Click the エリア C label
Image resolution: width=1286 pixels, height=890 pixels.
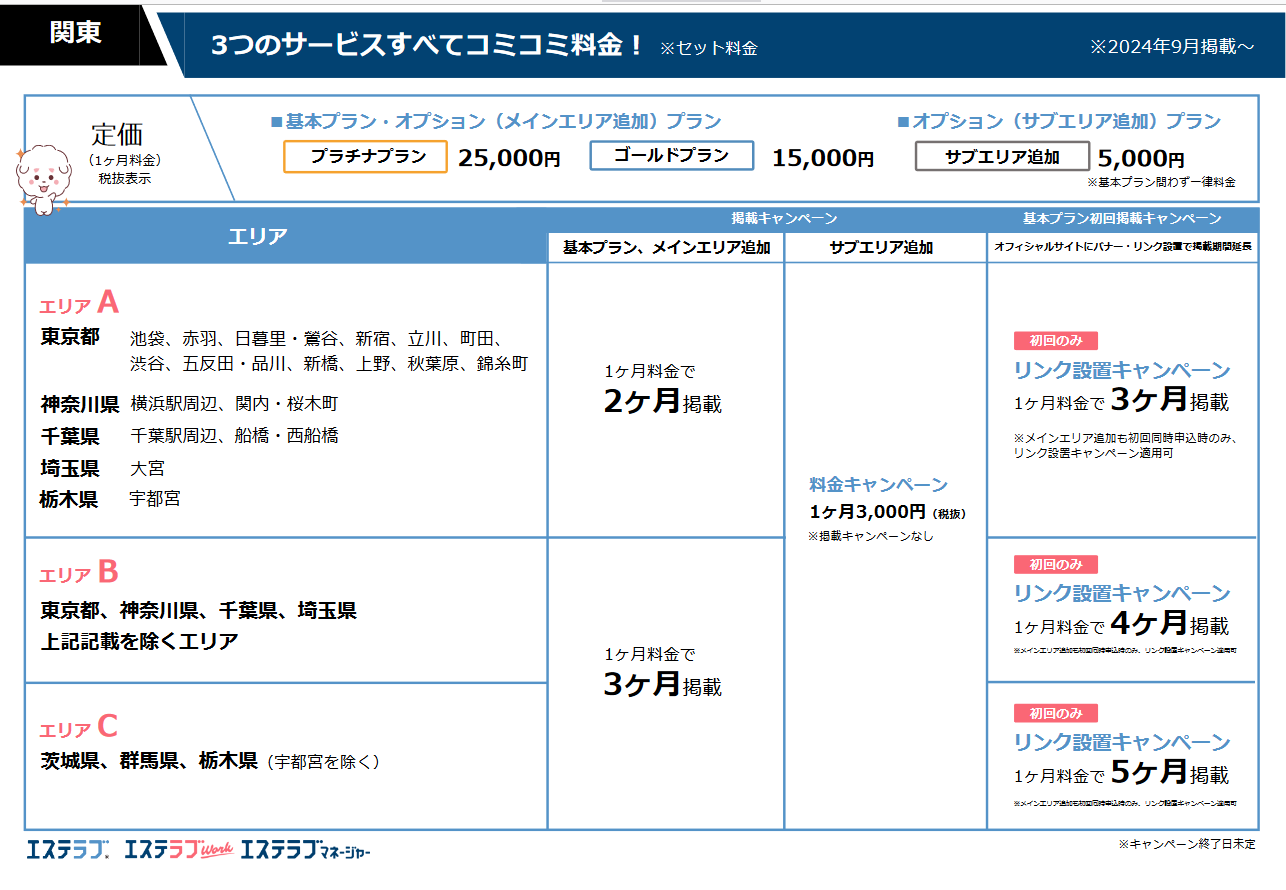79,727
